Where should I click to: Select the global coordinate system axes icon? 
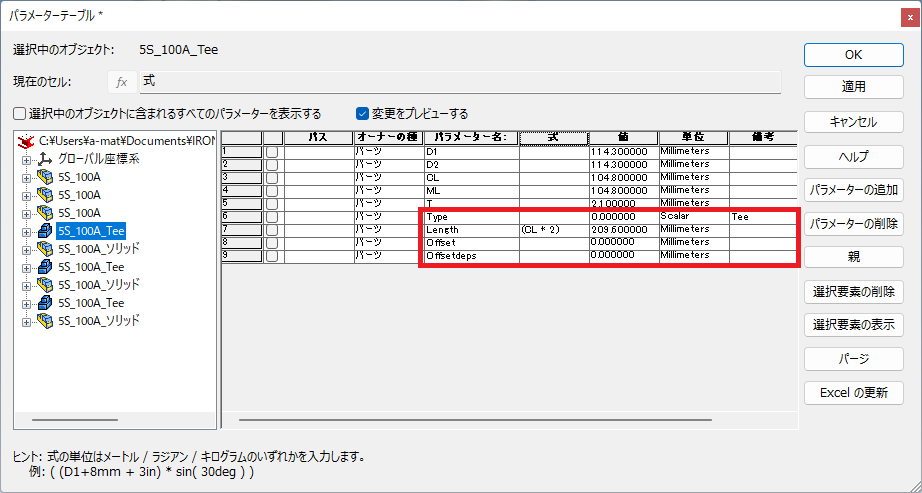(43, 159)
